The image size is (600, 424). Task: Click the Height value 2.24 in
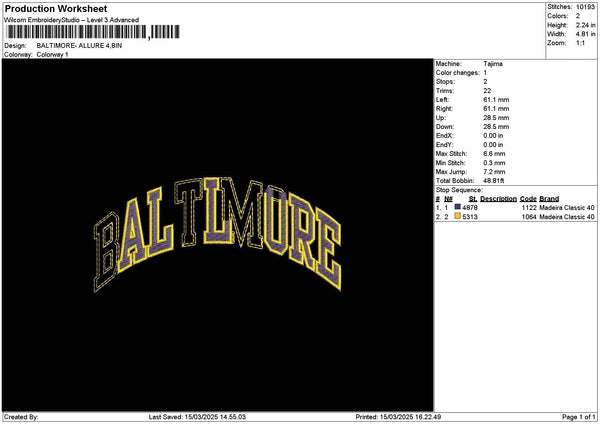click(x=585, y=25)
